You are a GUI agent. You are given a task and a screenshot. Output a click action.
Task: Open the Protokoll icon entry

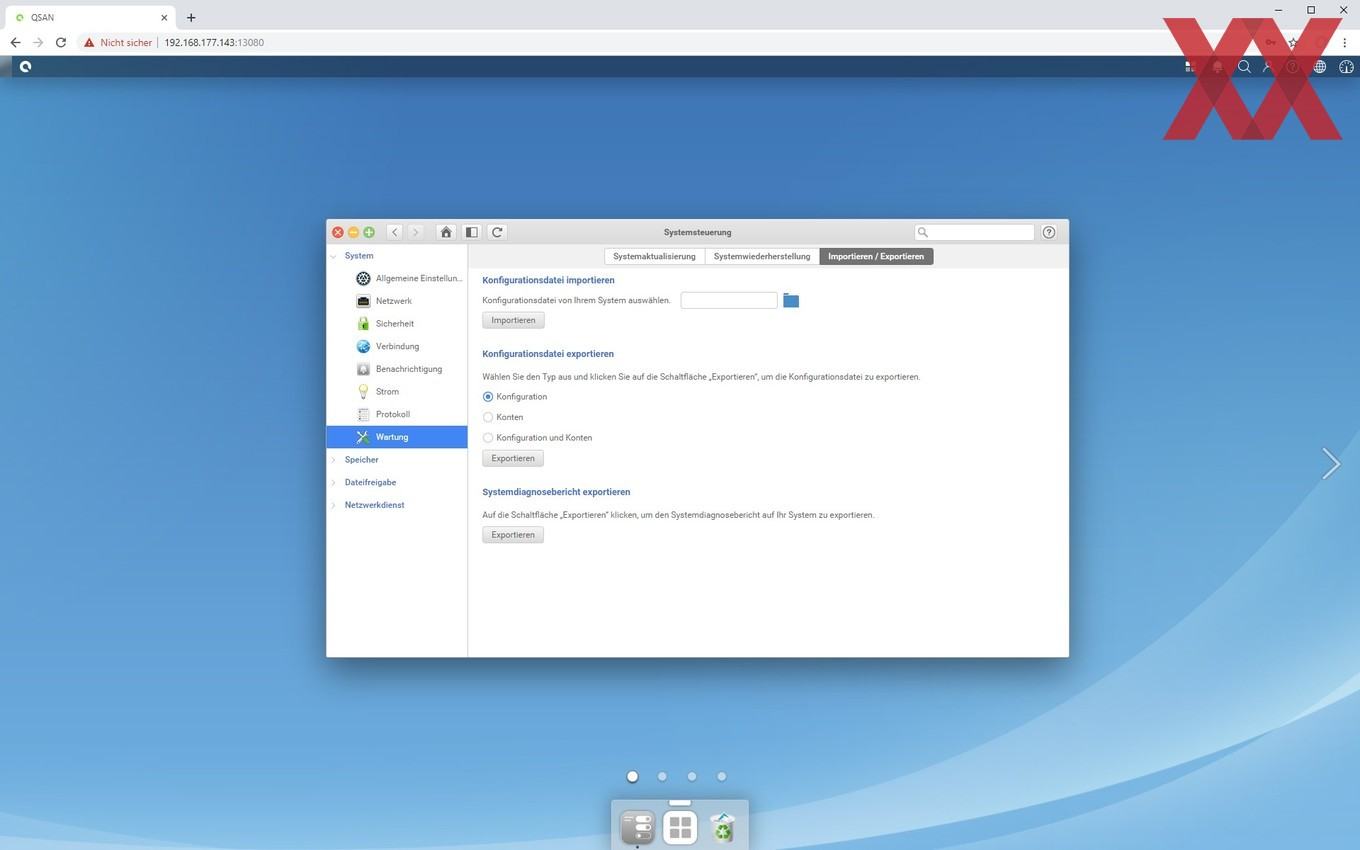[x=363, y=414]
